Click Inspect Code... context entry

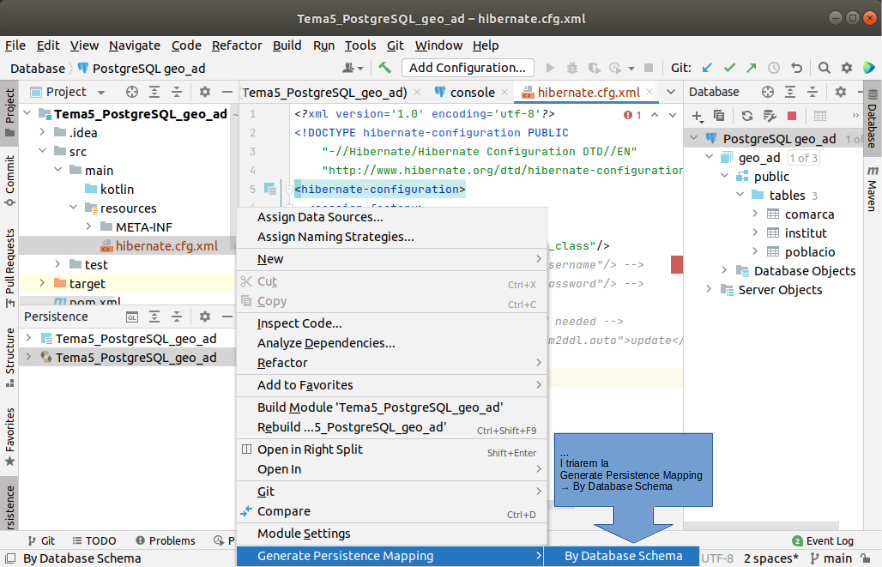click(392, 323)
